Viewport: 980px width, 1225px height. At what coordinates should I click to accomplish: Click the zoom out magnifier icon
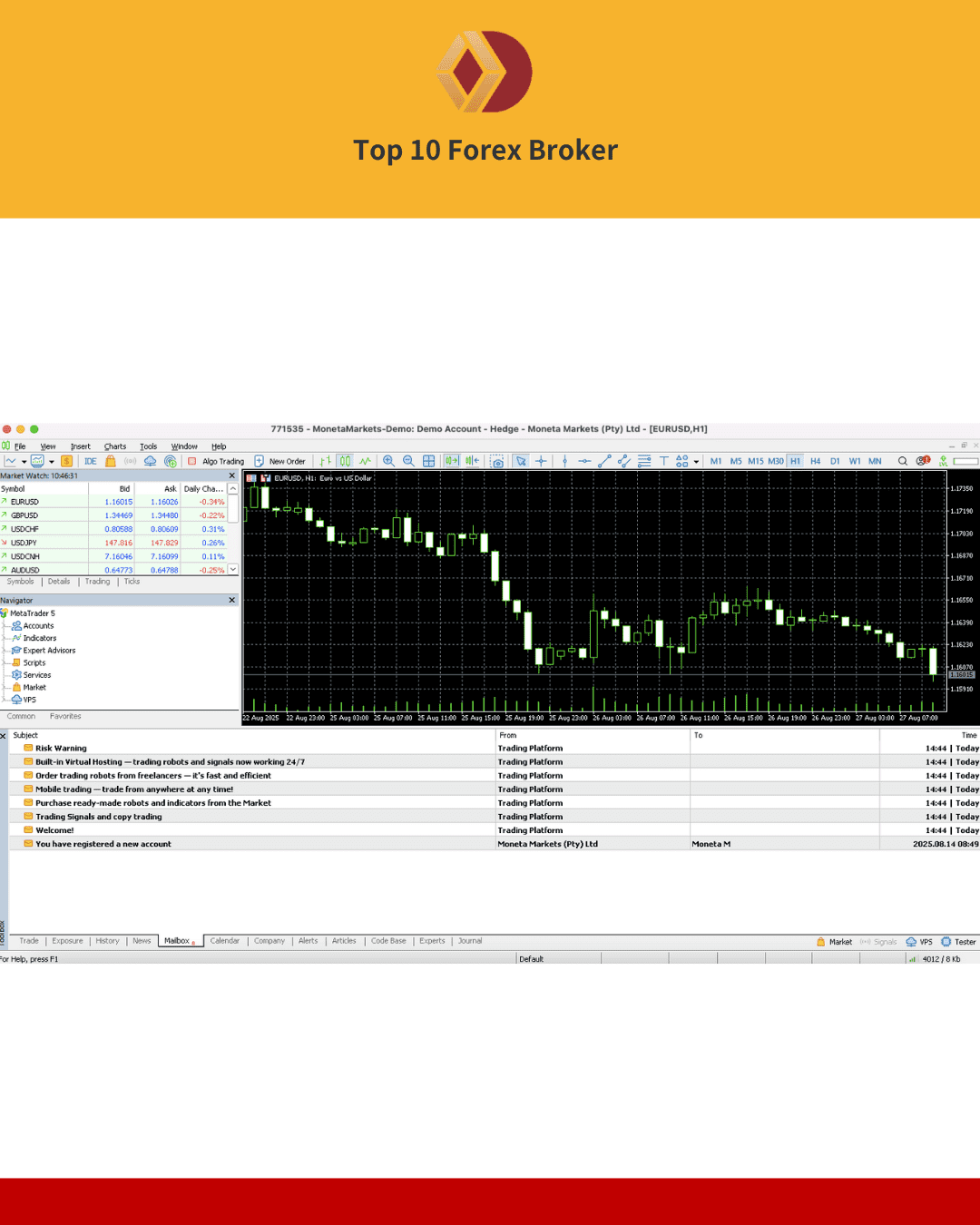[408, 461]
